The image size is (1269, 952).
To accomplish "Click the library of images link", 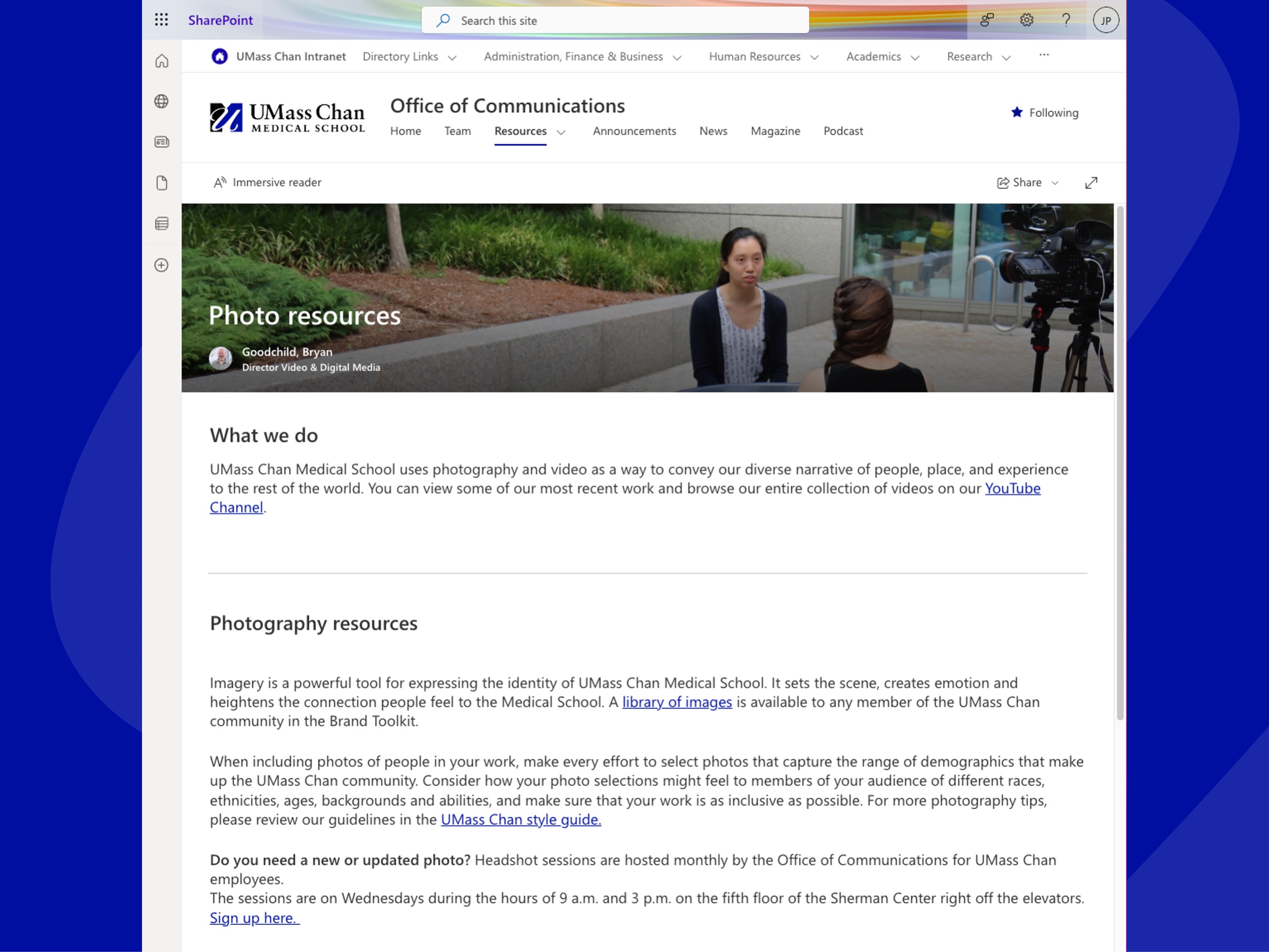I will 677,702.
